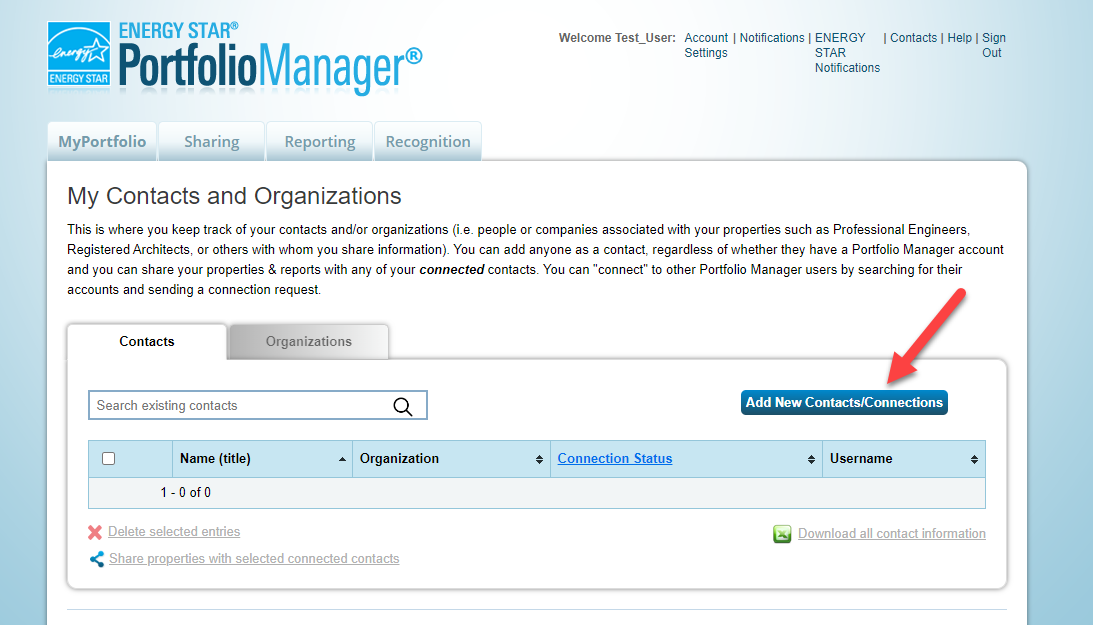Image resolution: width=1093 pixels, height=625 pixels.
Task: Click the Welcome Test_User text
Action: click(617, 38)
